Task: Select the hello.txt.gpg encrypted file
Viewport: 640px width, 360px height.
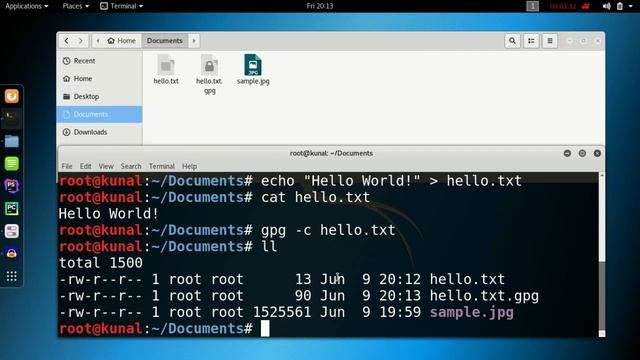Action: 209,74
